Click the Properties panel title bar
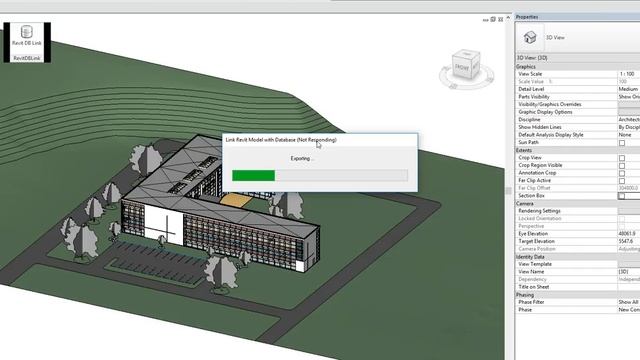Viewport: 640px width, 360px height. 578,17
